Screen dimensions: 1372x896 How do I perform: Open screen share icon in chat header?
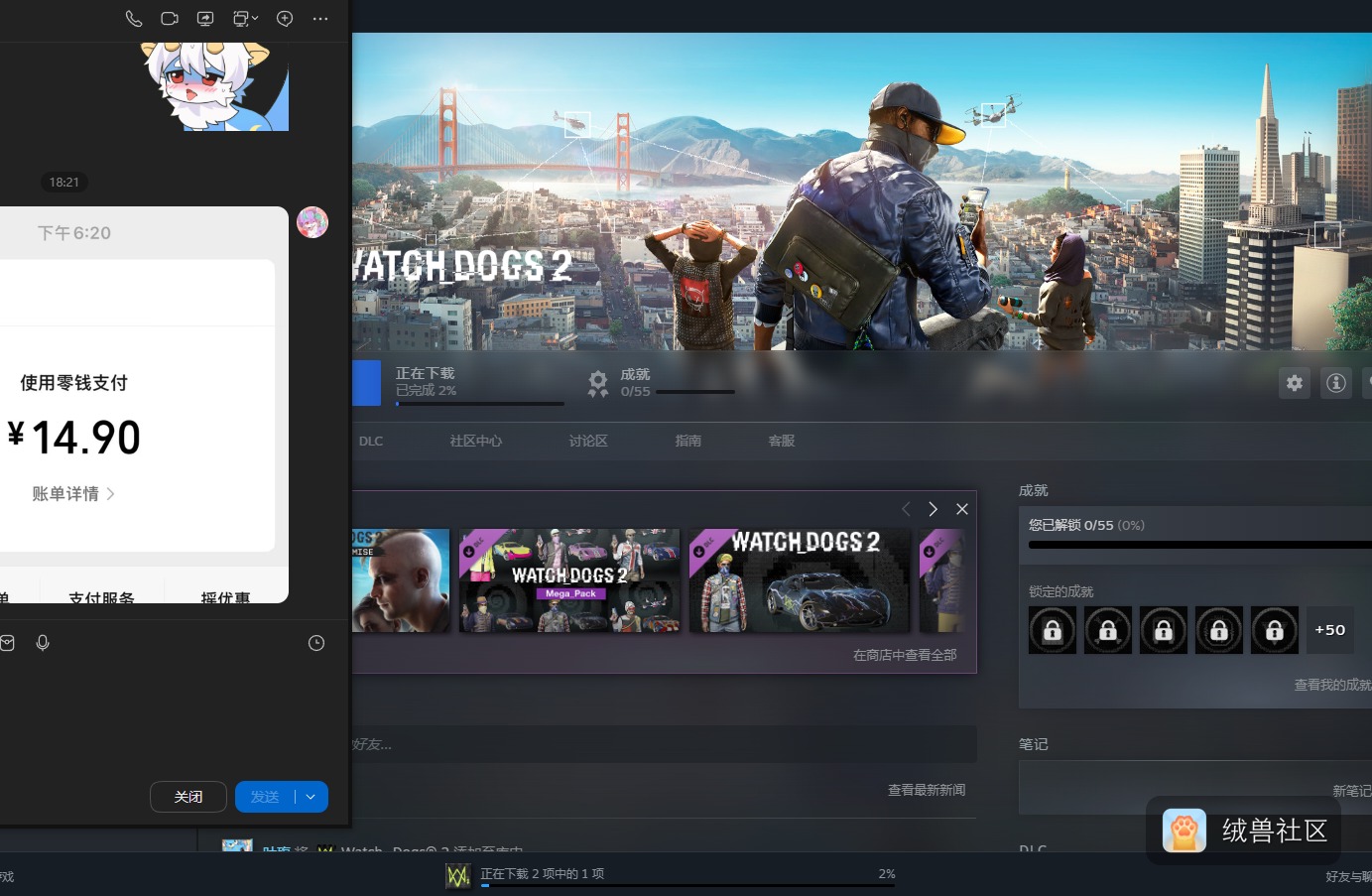(205, 19)
